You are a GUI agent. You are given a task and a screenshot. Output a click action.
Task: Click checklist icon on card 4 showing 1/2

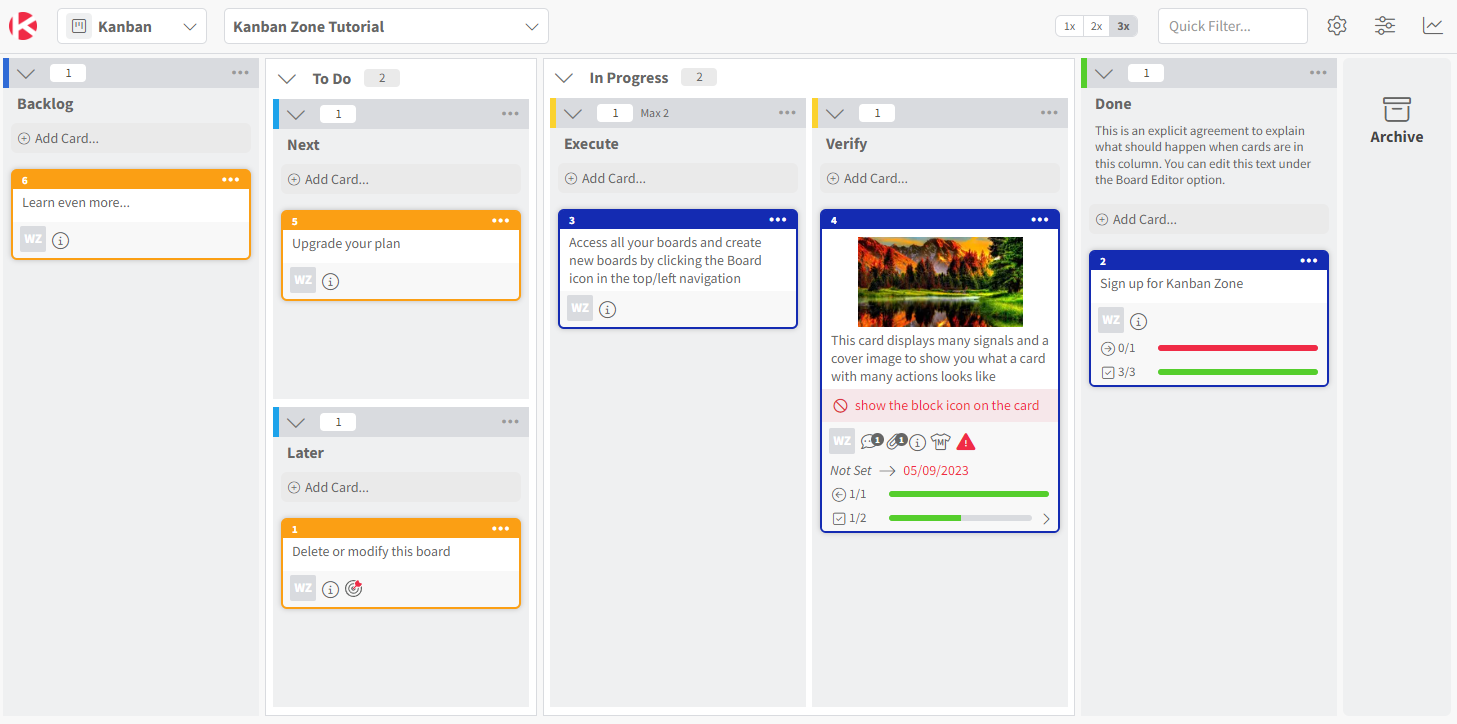pos(839,518)
